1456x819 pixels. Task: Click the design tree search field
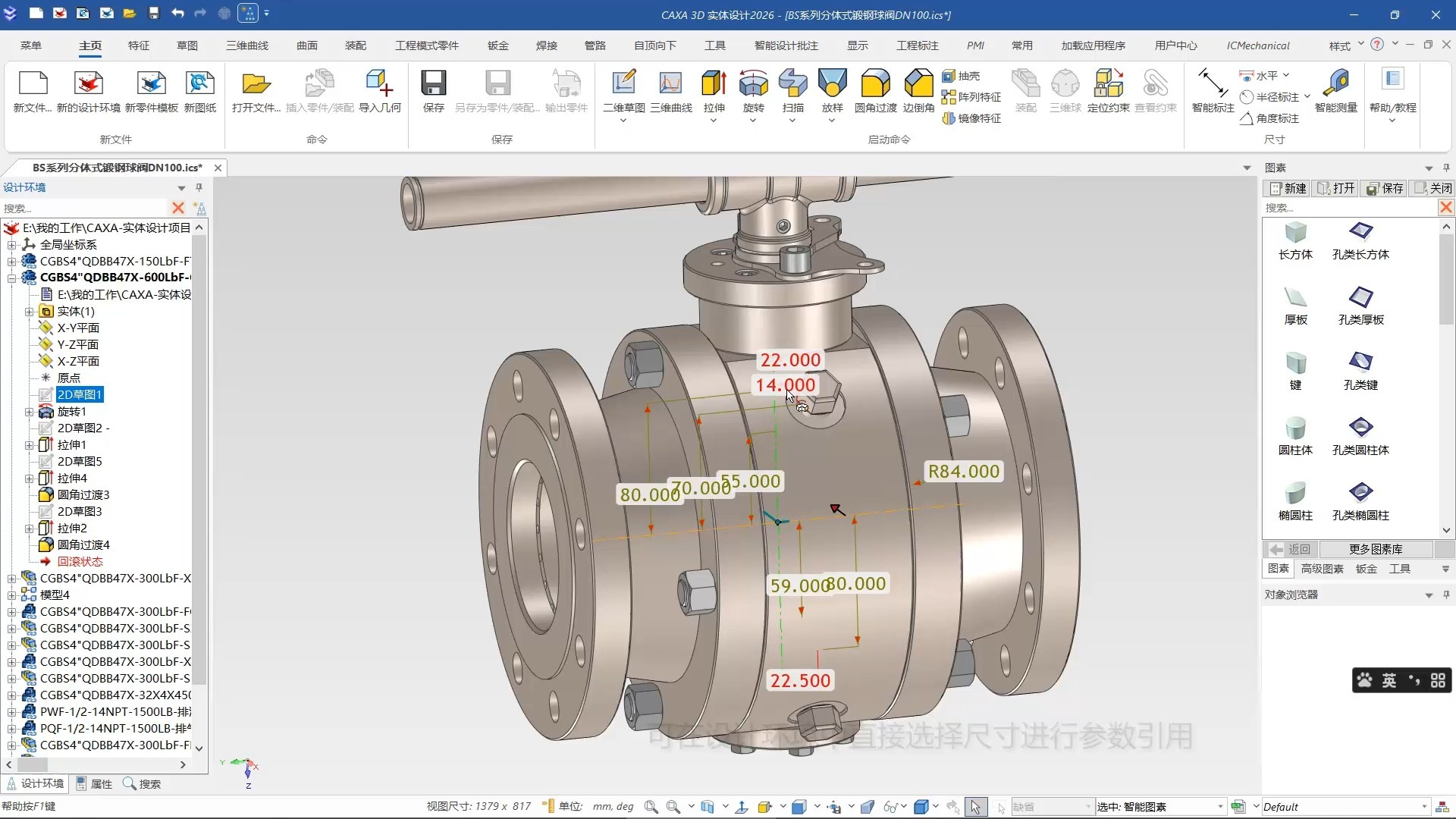(x=83, y=209)
